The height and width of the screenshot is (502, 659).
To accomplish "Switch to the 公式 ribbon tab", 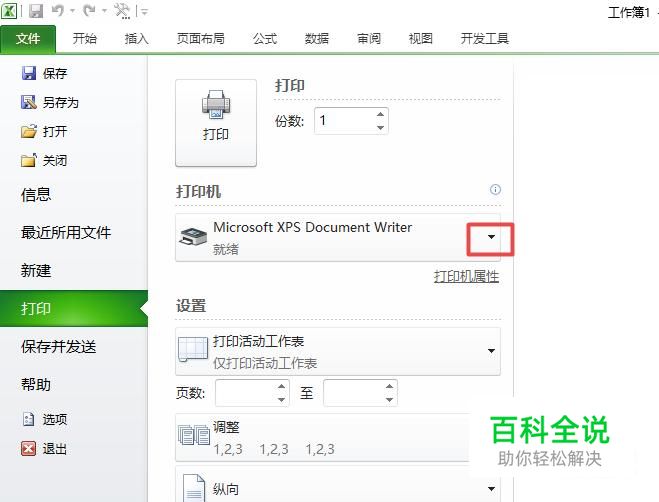I will click(x=265, y=39).
